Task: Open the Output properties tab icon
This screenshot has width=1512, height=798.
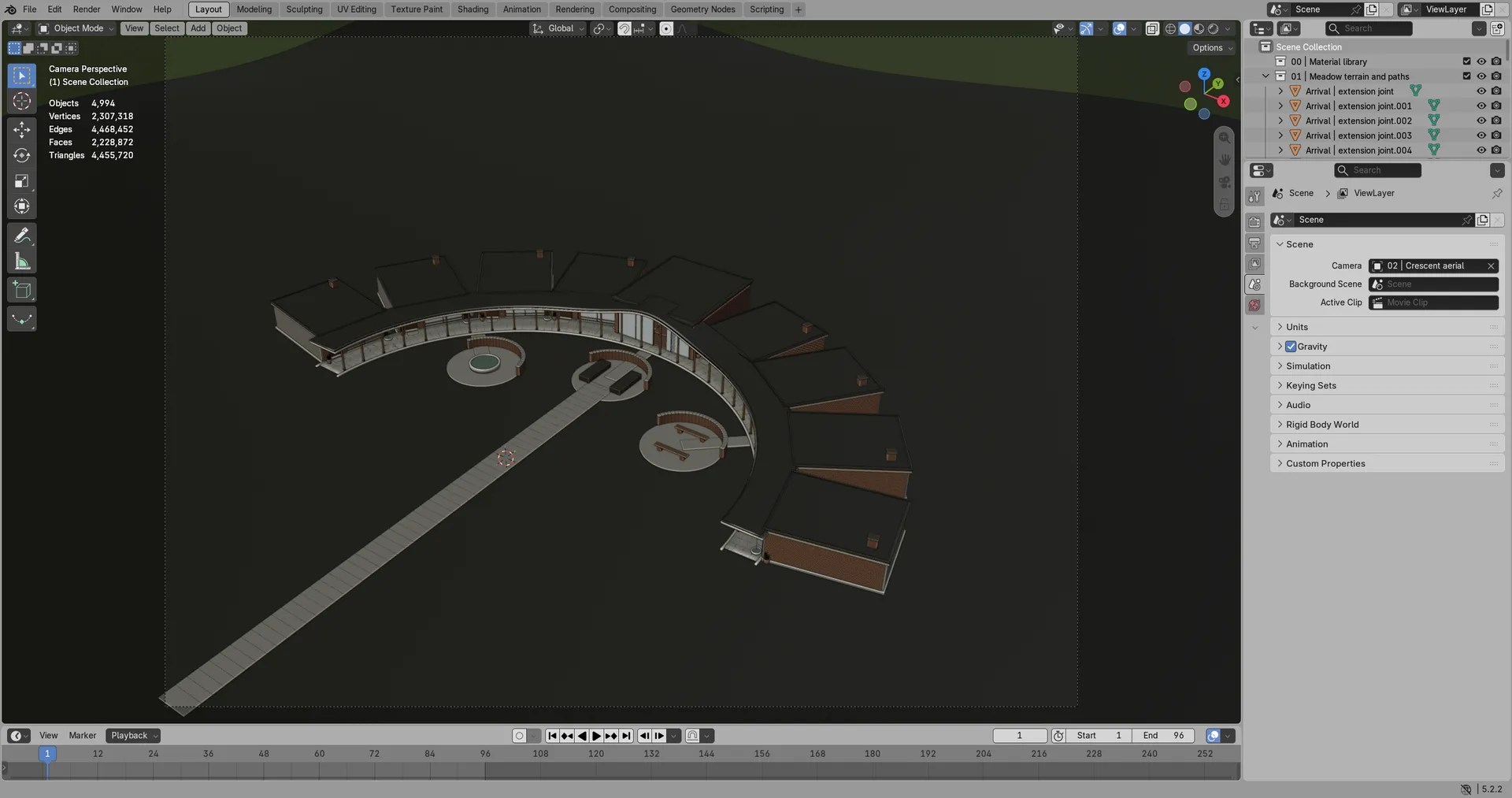Action: click(1255, 243)
